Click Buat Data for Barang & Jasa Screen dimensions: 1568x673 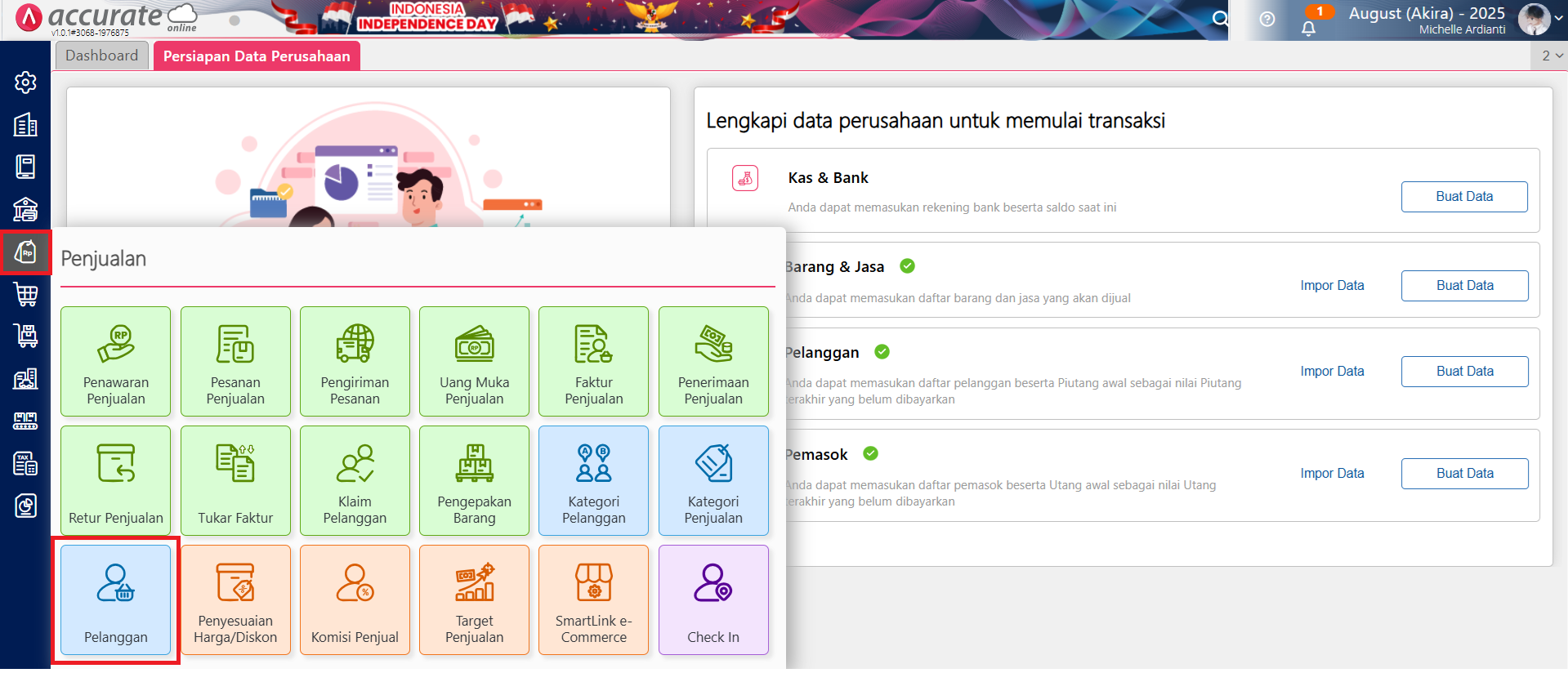point(1465,286)
